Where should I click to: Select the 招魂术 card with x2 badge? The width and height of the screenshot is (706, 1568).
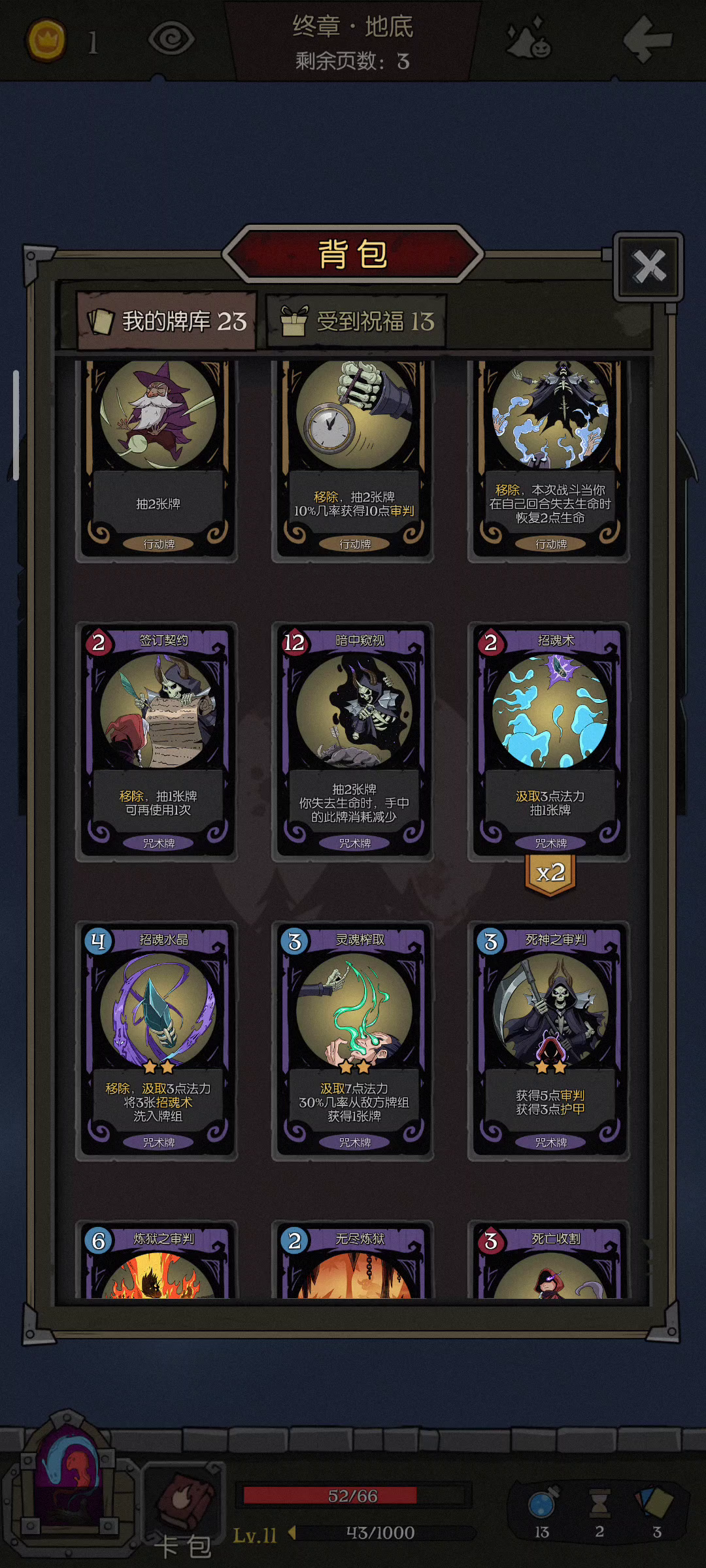pyautogui.click(x=549, y=742)
